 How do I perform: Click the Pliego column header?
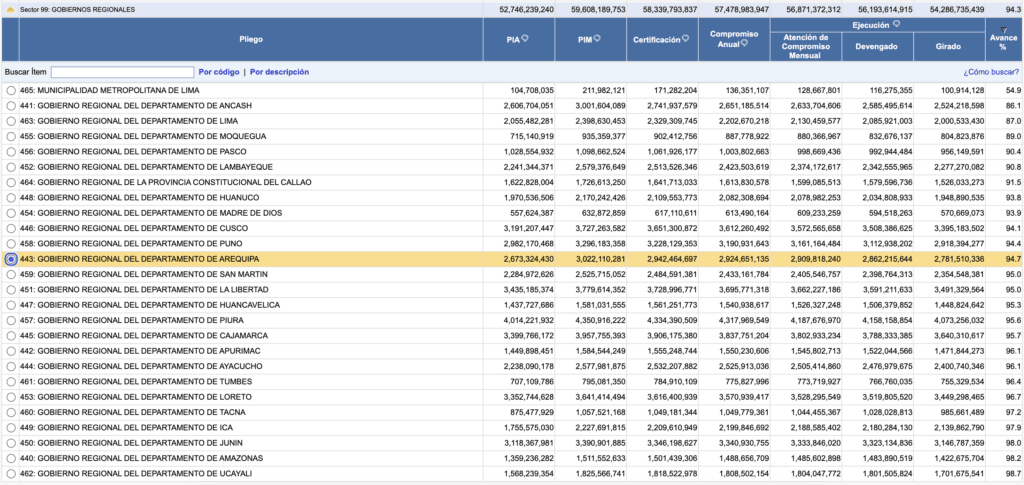click(251, 39)
